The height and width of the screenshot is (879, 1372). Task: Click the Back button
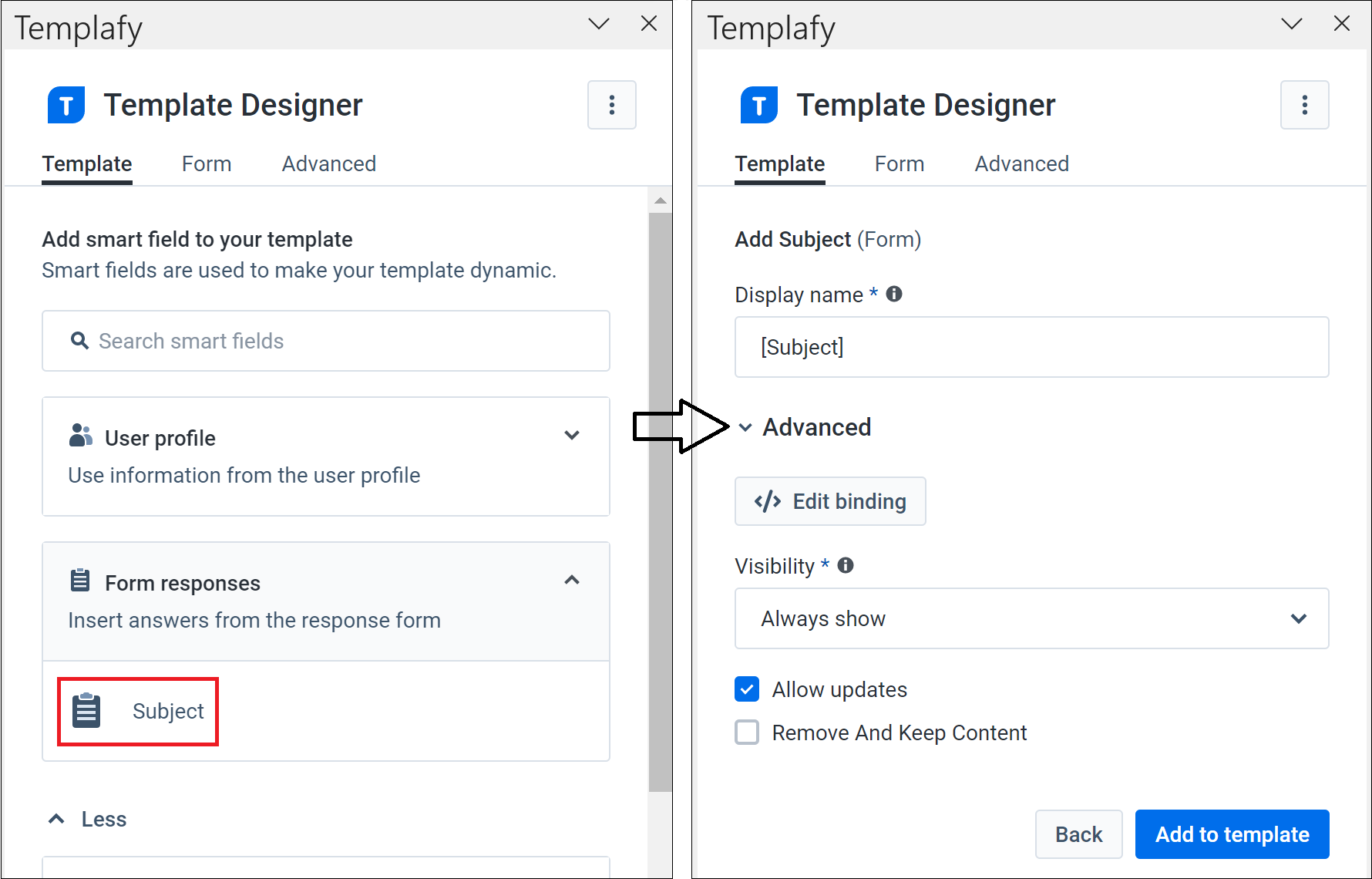coord(1078,834)
